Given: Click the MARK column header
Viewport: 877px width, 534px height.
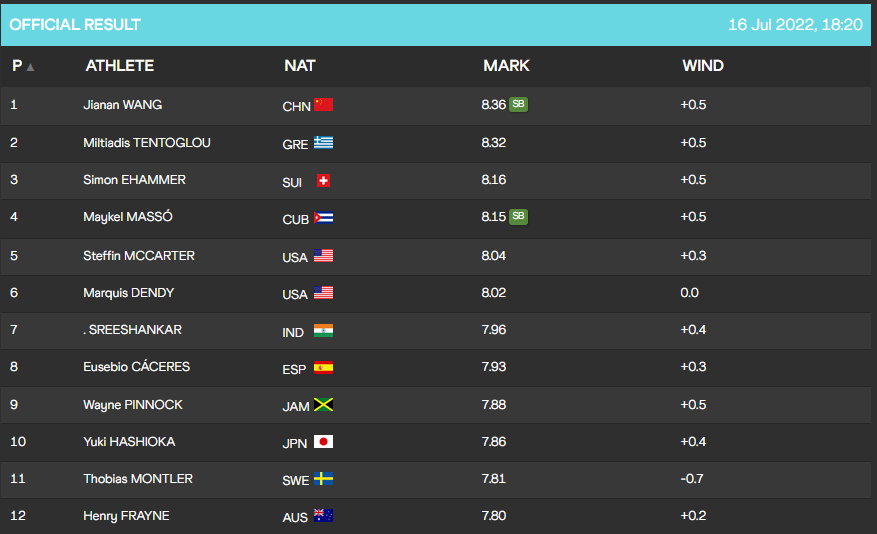Looking at the screenshot, I should pos(506,66).
